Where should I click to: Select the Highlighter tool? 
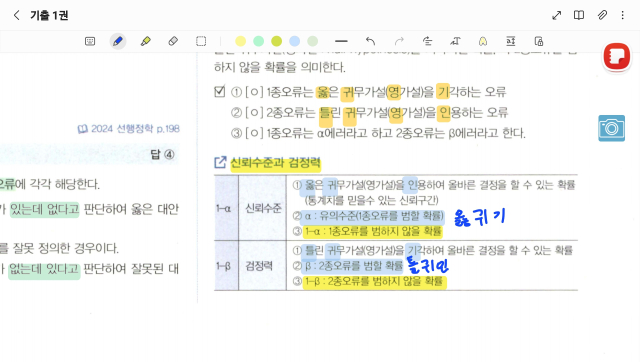(145, 41)
